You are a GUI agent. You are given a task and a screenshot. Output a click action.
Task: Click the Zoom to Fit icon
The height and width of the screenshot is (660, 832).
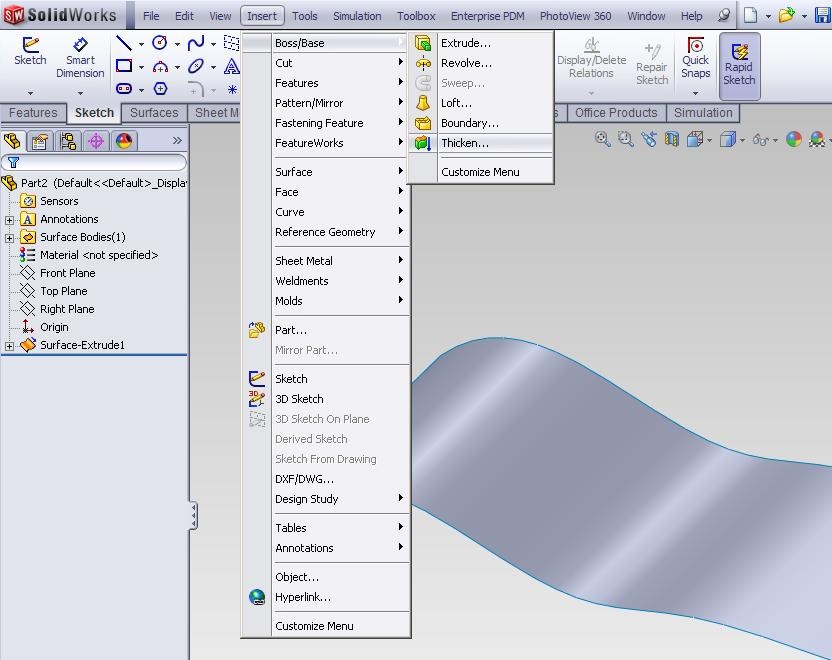602,139
